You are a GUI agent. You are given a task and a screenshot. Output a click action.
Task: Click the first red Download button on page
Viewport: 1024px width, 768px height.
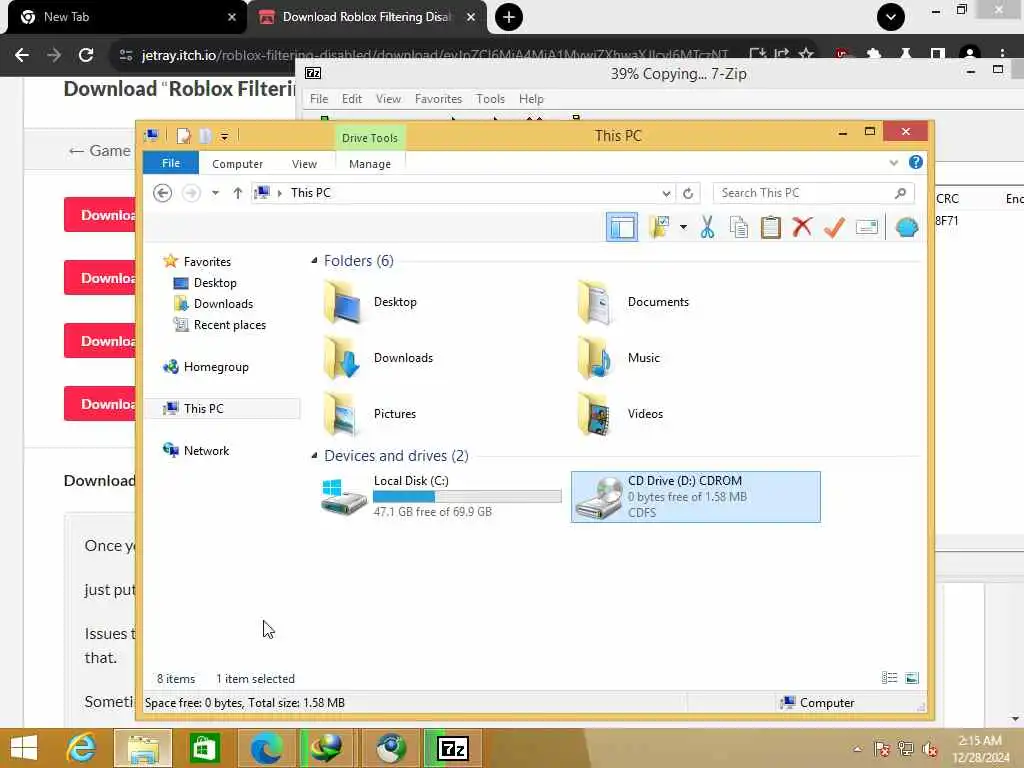(x=100, y=215)
